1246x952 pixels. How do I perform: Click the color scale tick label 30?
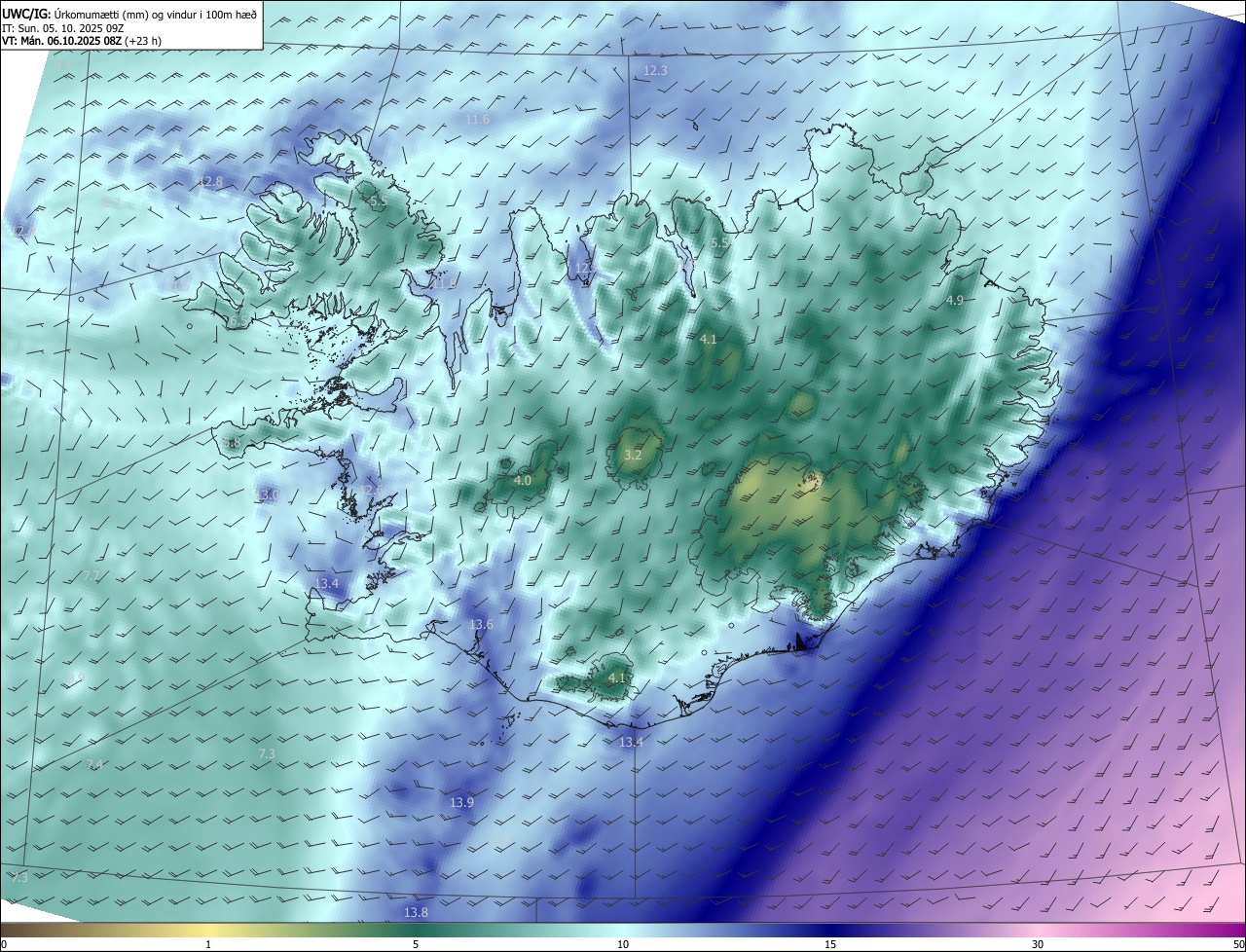click(1038, 944)
